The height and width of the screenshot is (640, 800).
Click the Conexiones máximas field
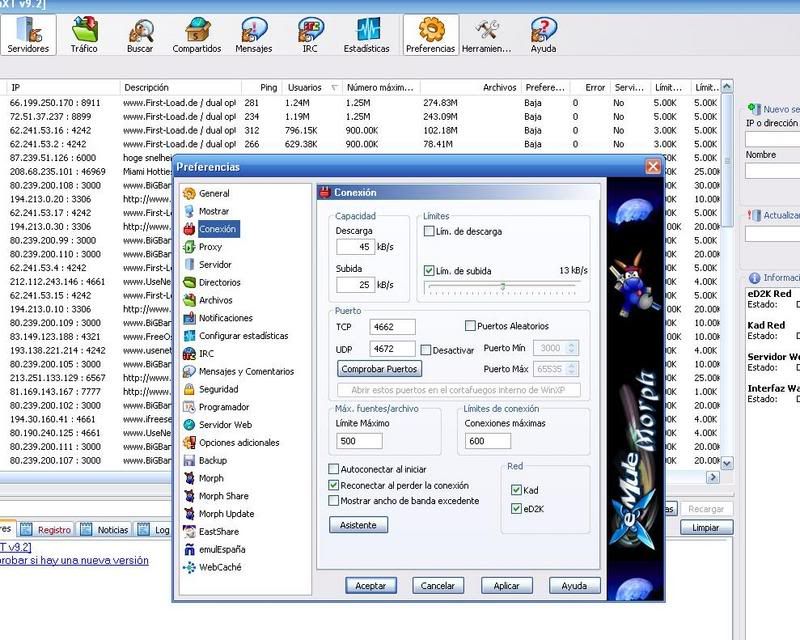488,441
